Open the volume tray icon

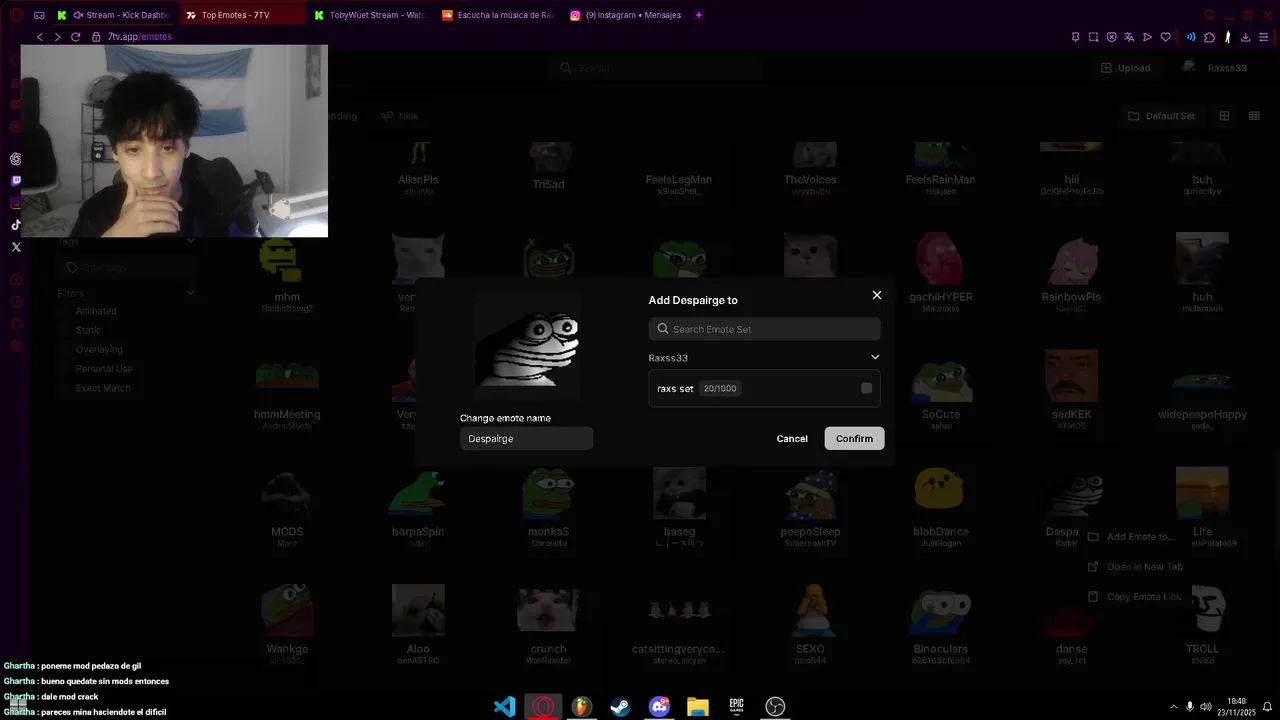[1206, 707]
